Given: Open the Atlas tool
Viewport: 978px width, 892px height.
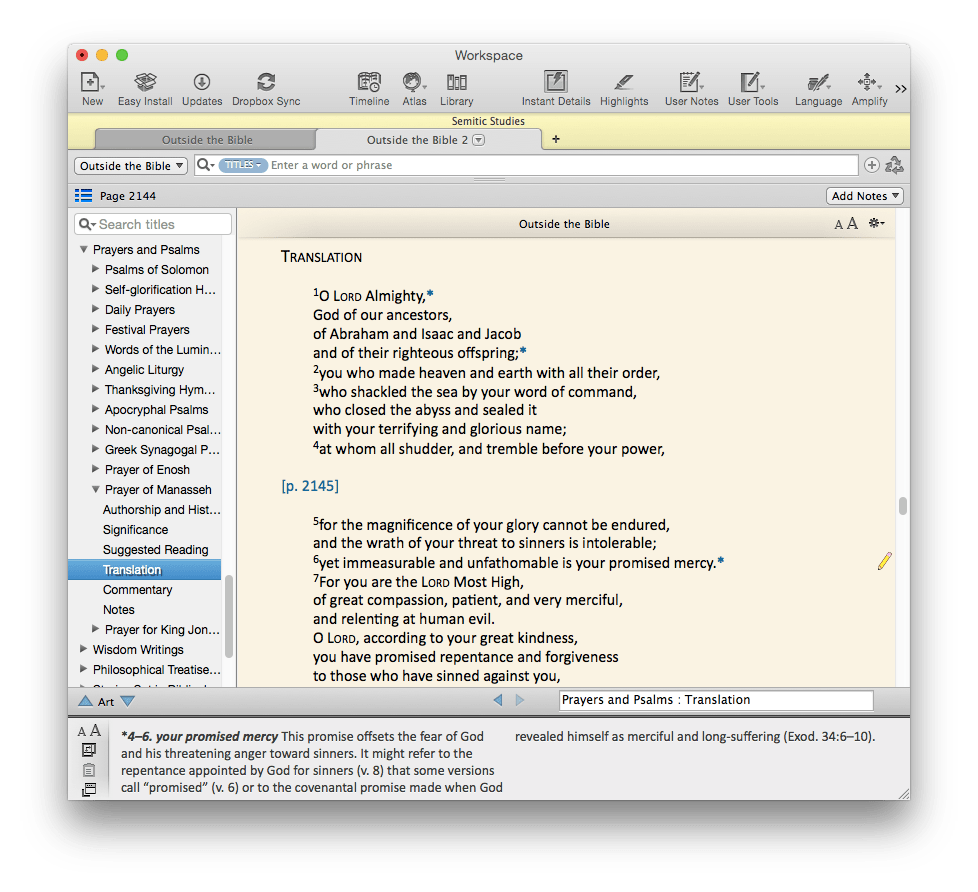Looking at the screenshot, I should 414,83.
